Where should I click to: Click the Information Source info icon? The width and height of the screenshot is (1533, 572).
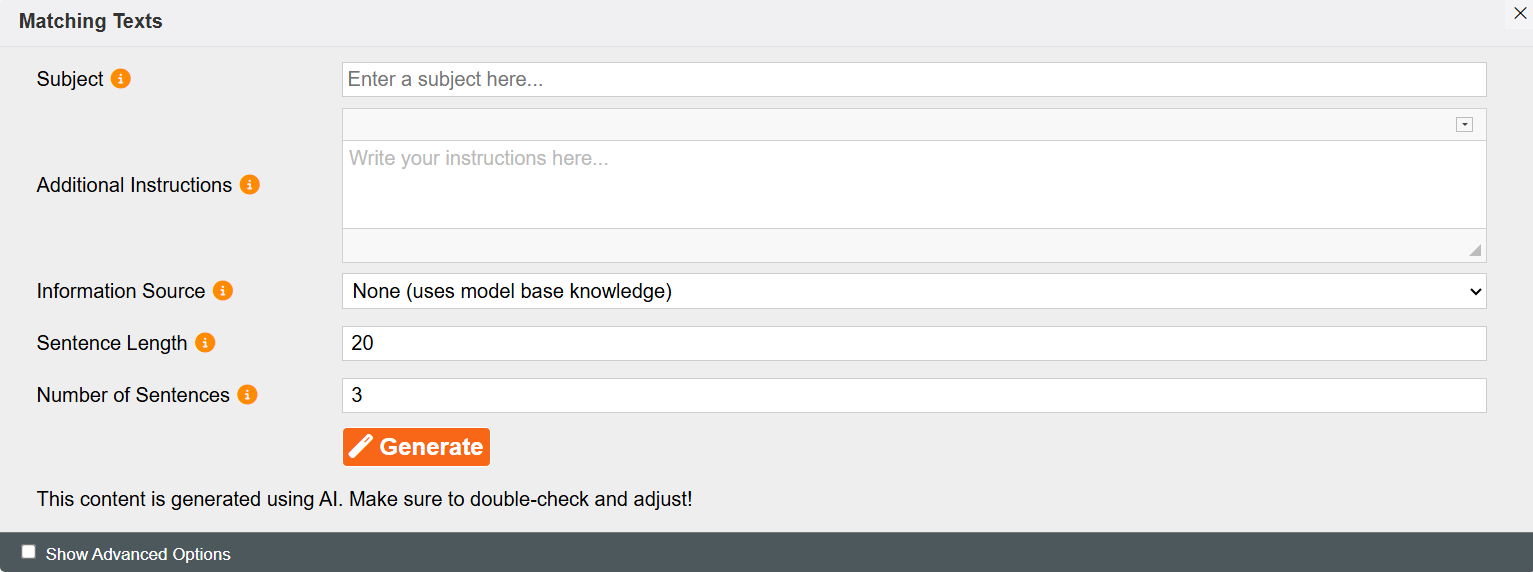223,291
